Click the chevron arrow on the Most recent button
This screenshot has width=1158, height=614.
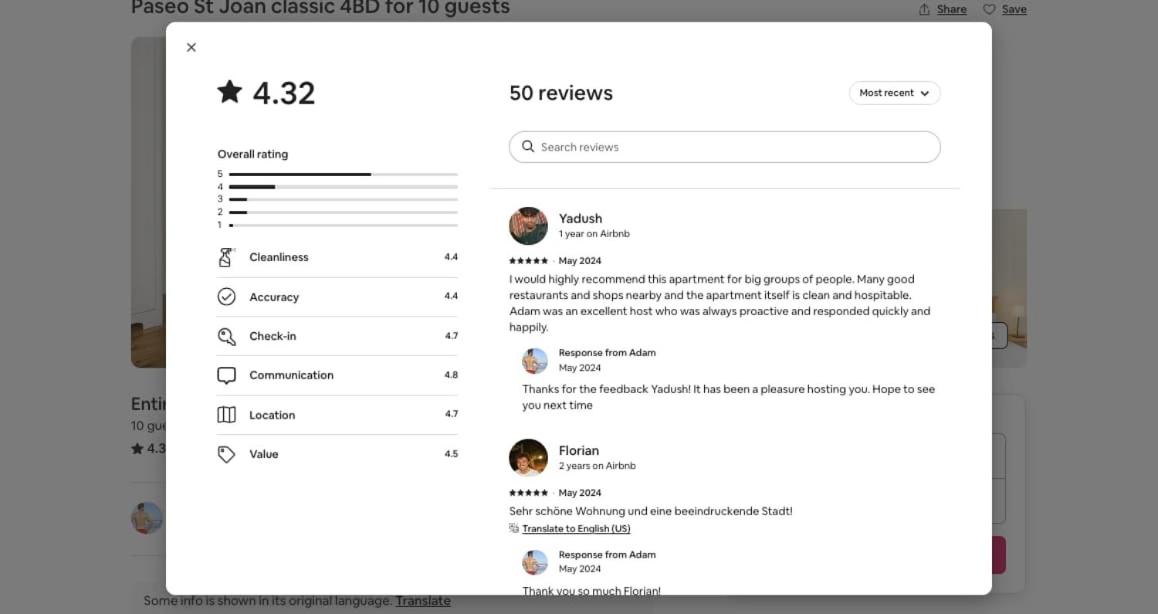(925, 93)
